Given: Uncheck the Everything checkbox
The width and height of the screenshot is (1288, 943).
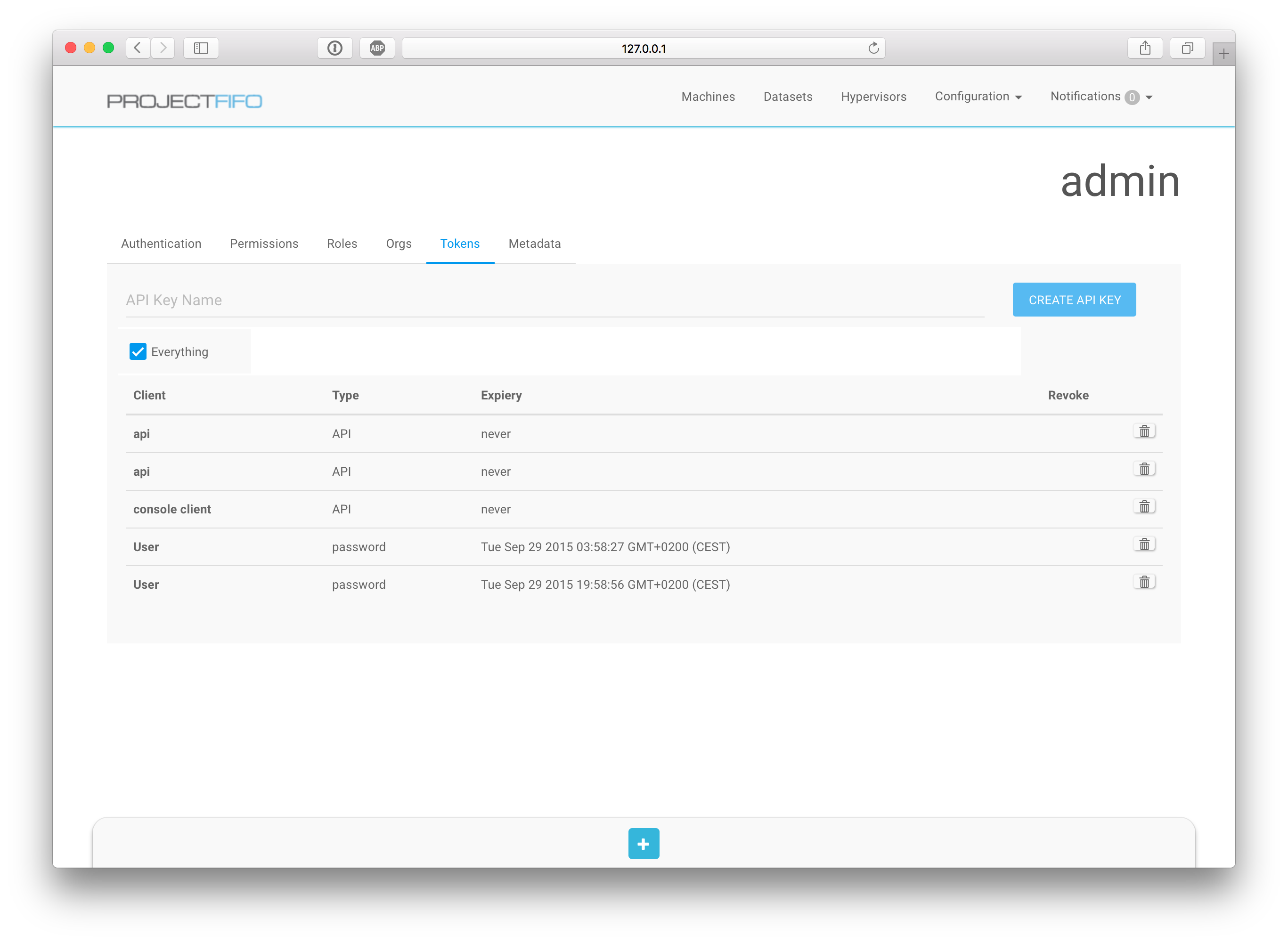Looking at the screenshot, I should coord(138,352).
